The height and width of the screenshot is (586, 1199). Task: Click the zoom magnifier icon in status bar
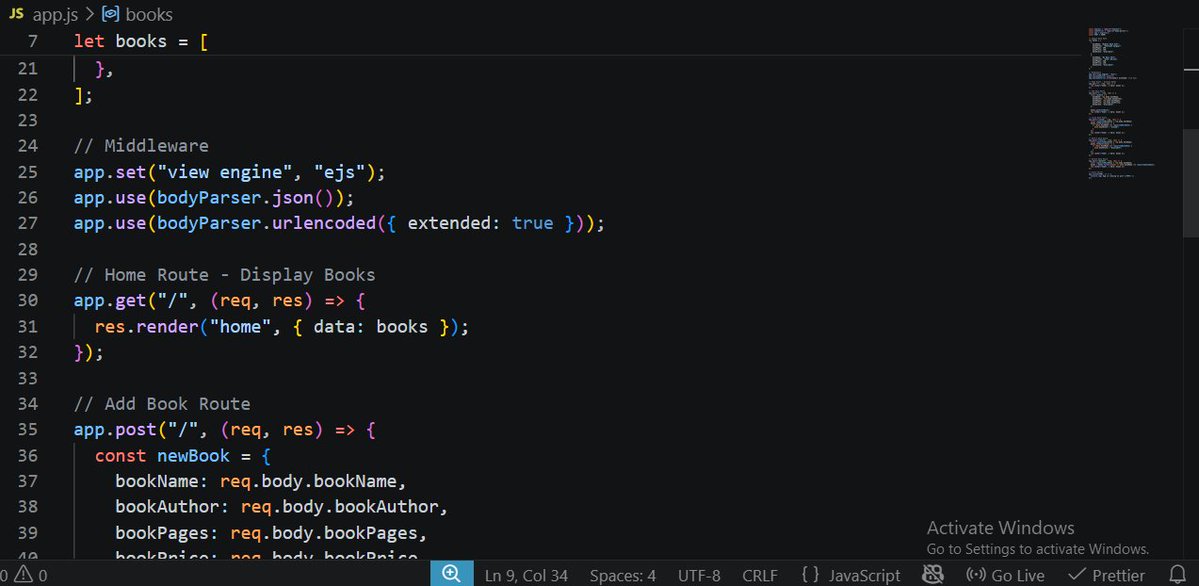[451, 573]
